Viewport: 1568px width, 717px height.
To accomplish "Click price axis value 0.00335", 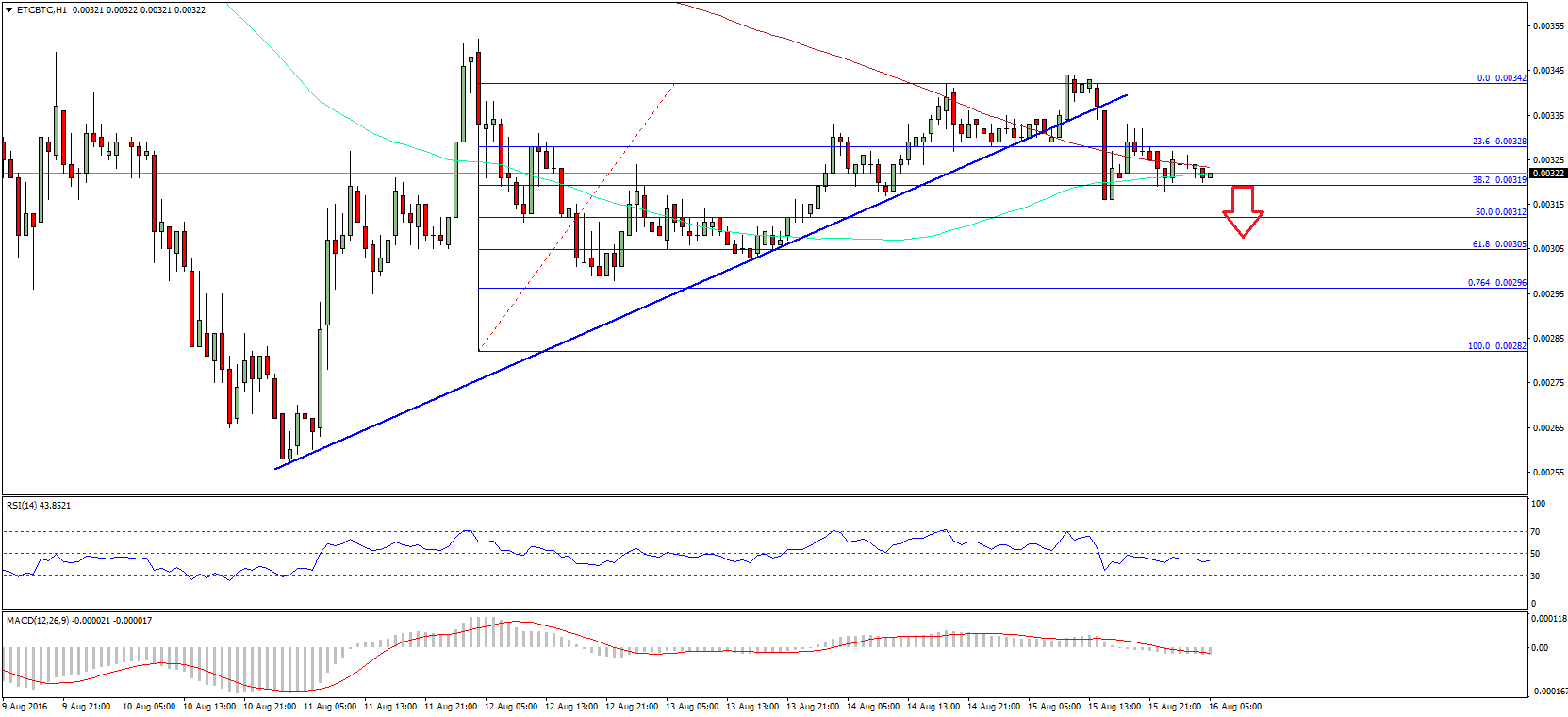I will click(1549, 116).
